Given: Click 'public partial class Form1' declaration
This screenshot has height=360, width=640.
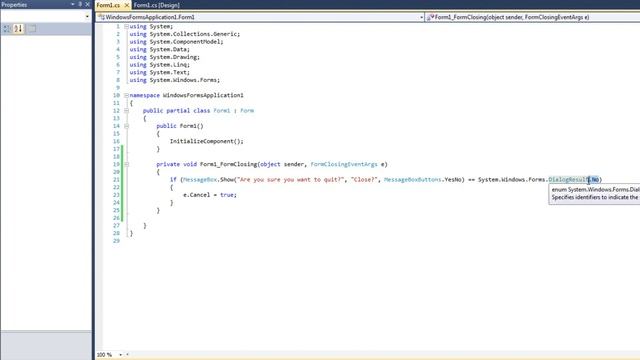Looking at the screenshot, I should [x=187, y=111].
